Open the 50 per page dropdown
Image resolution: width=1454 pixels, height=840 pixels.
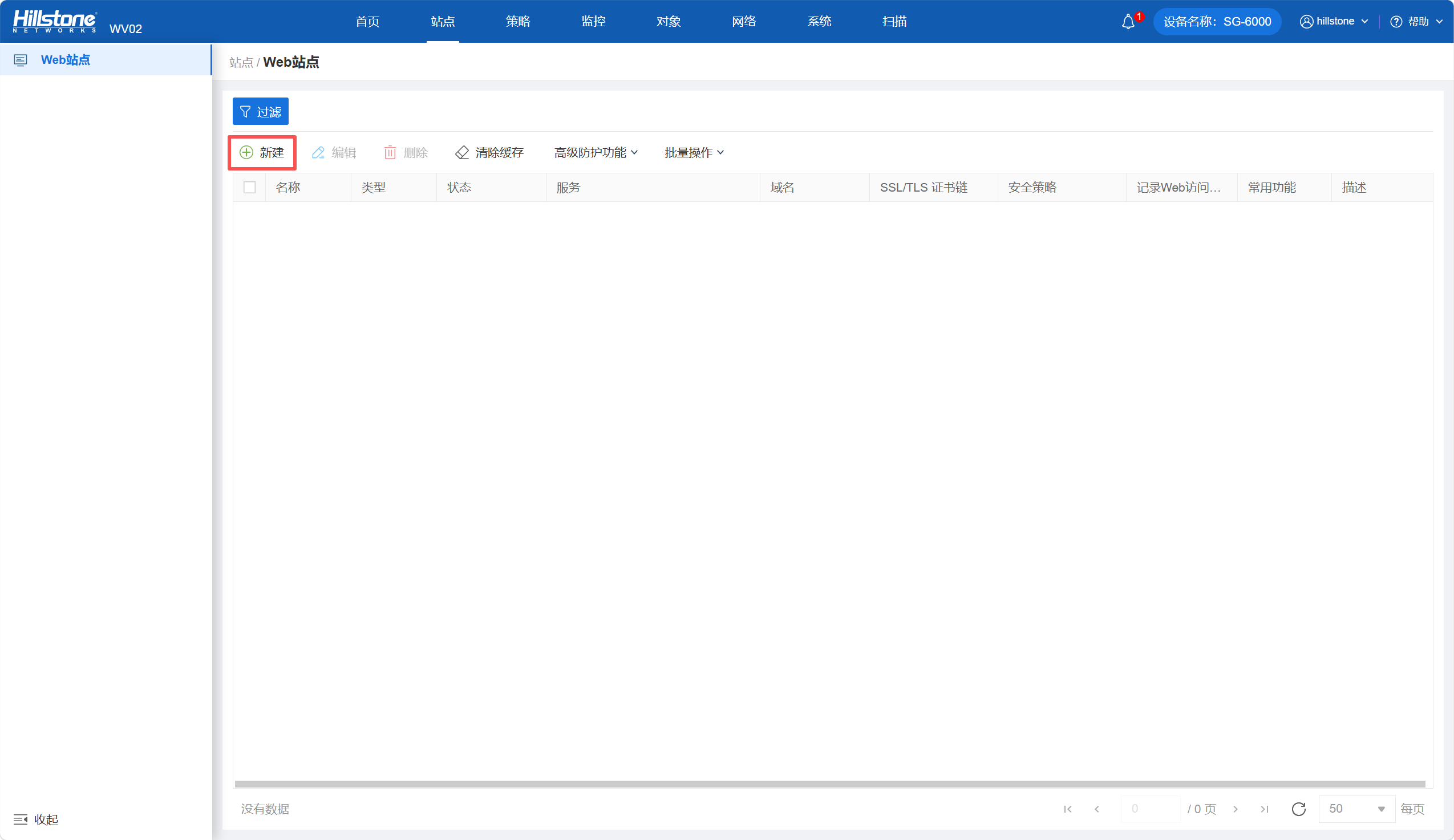point(1356,809)
